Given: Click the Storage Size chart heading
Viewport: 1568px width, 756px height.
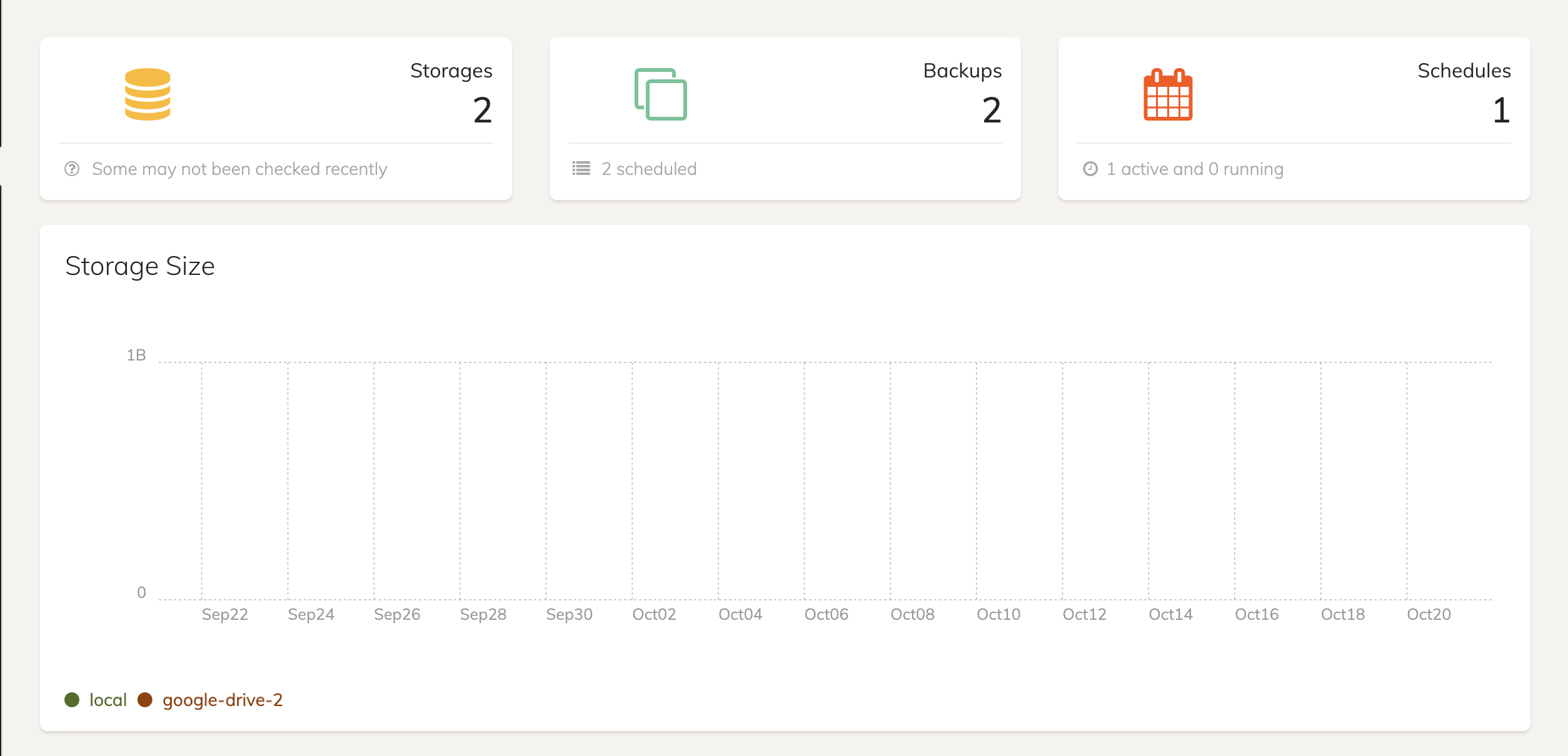Looking at the screenshot, I should point(140,266).
